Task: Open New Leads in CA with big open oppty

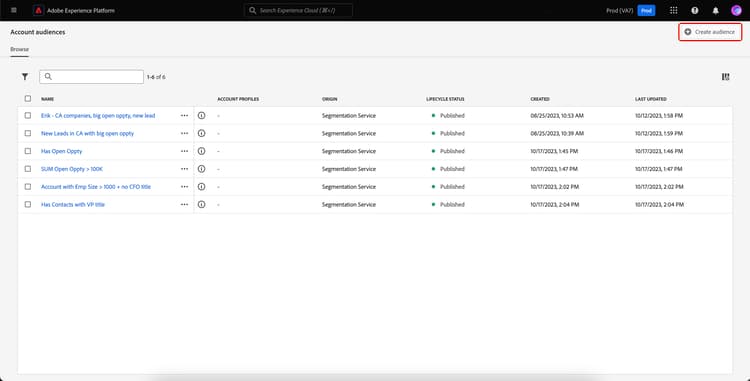Action: tap(88, 133)
